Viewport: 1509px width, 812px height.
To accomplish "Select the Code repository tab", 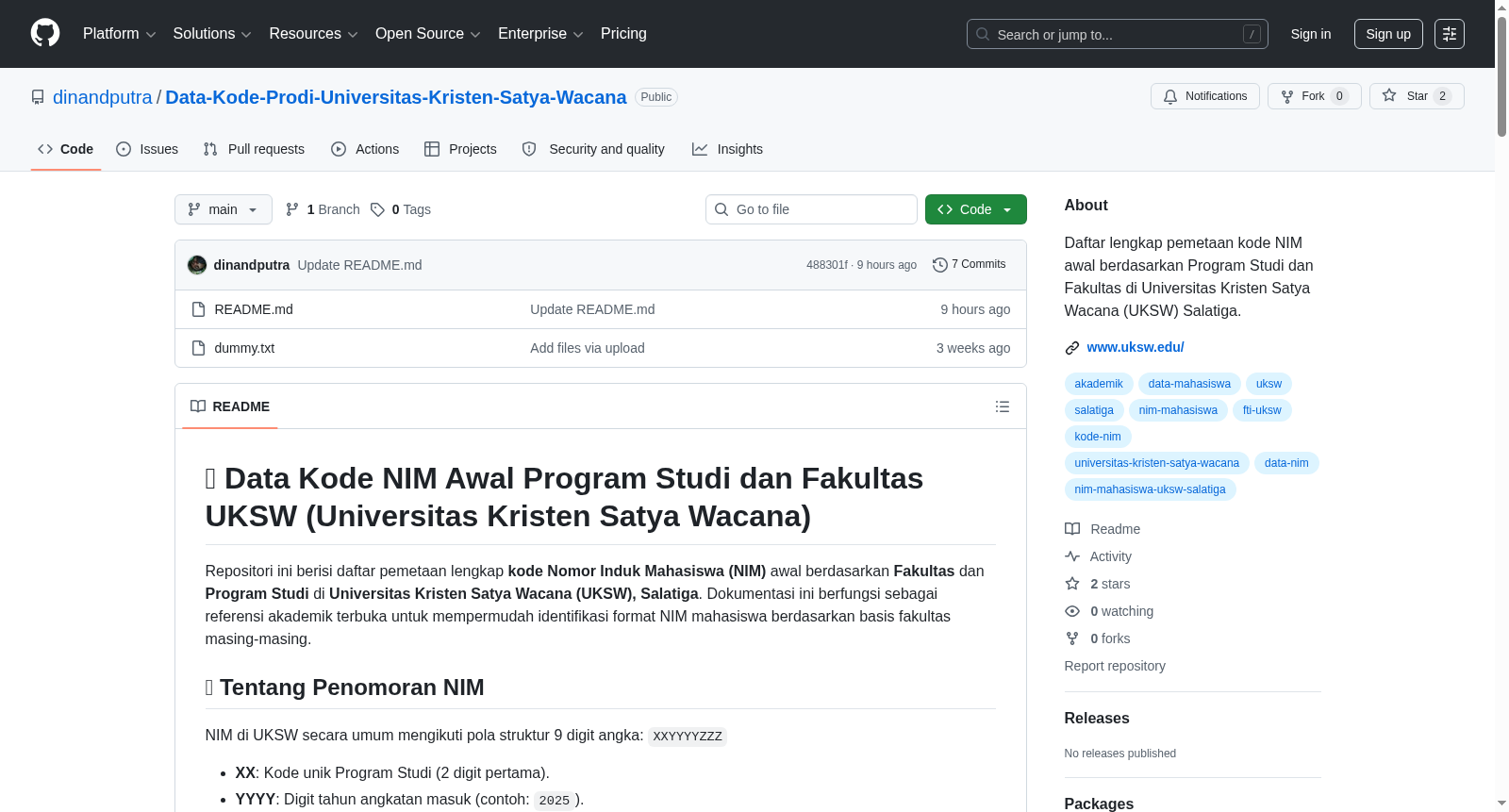I will tap(66, 149).
